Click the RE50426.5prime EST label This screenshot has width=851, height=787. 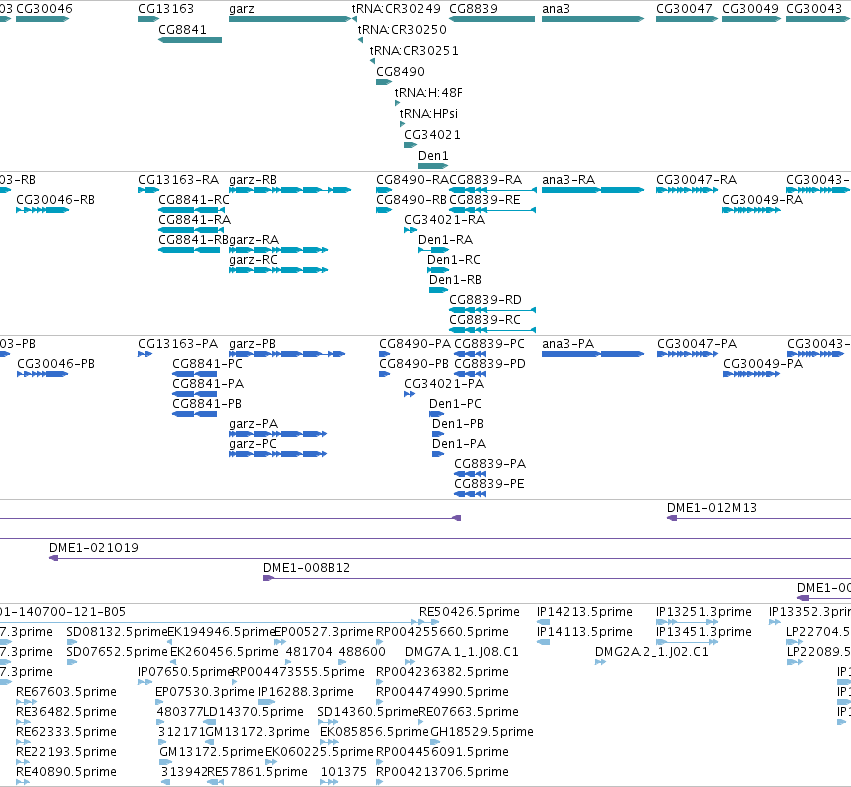pyautogui.click(x=469, y=612)
